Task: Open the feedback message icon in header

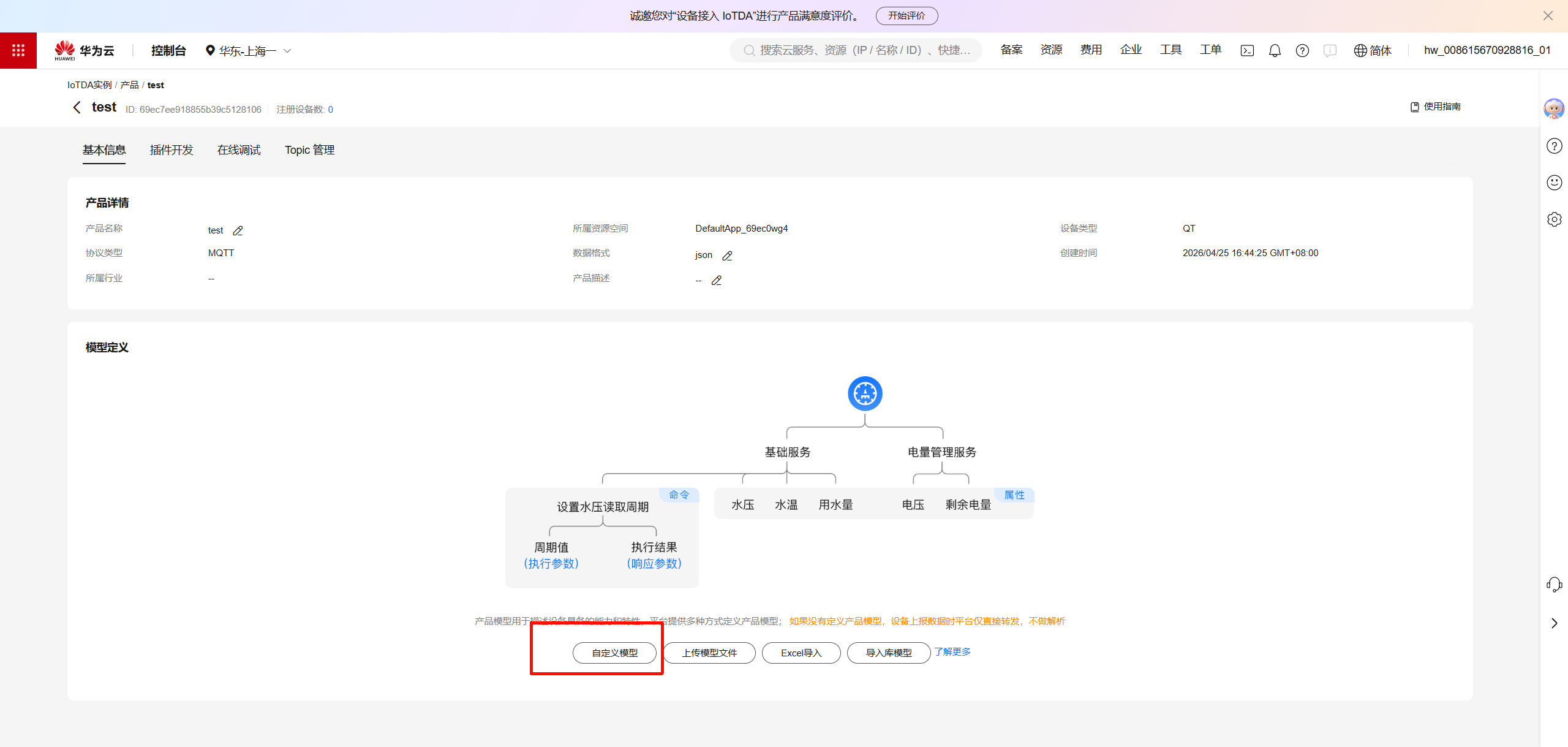Action: point(1330,50)
